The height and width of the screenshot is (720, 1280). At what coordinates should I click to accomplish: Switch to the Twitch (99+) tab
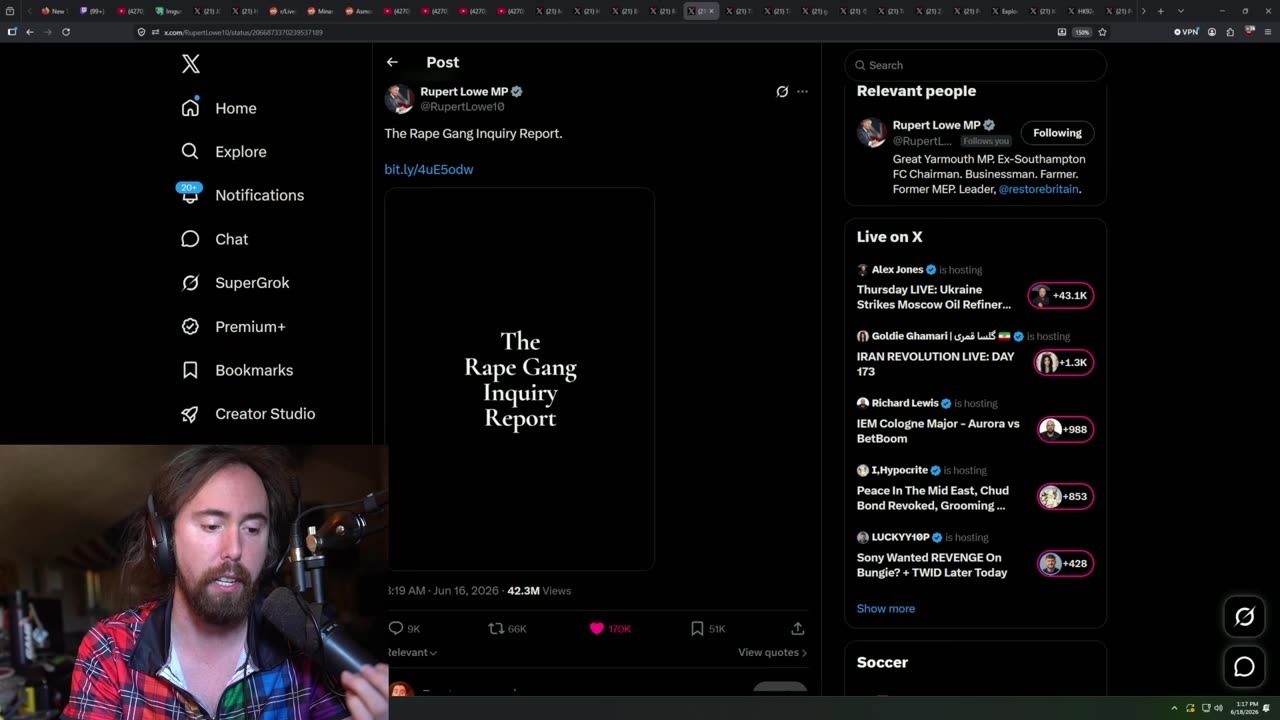pyautogui.click(x=91, y=11)
